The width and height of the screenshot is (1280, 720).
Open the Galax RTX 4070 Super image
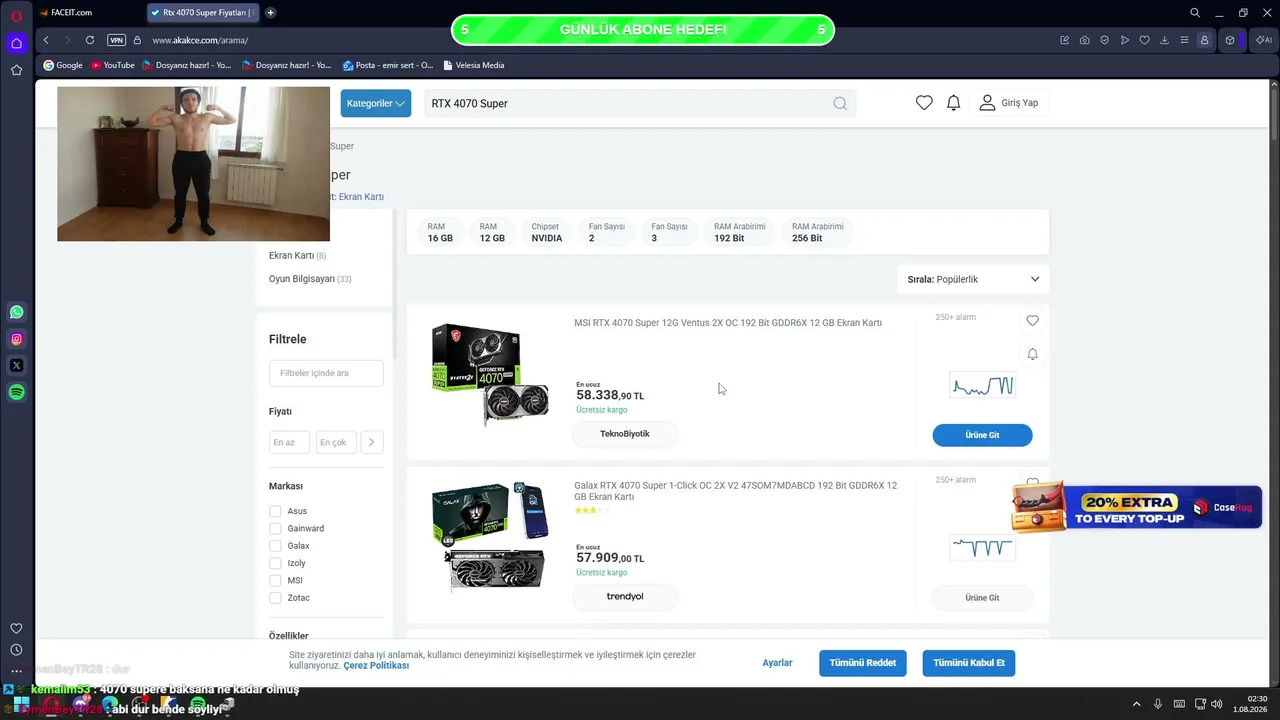point(490,538)
